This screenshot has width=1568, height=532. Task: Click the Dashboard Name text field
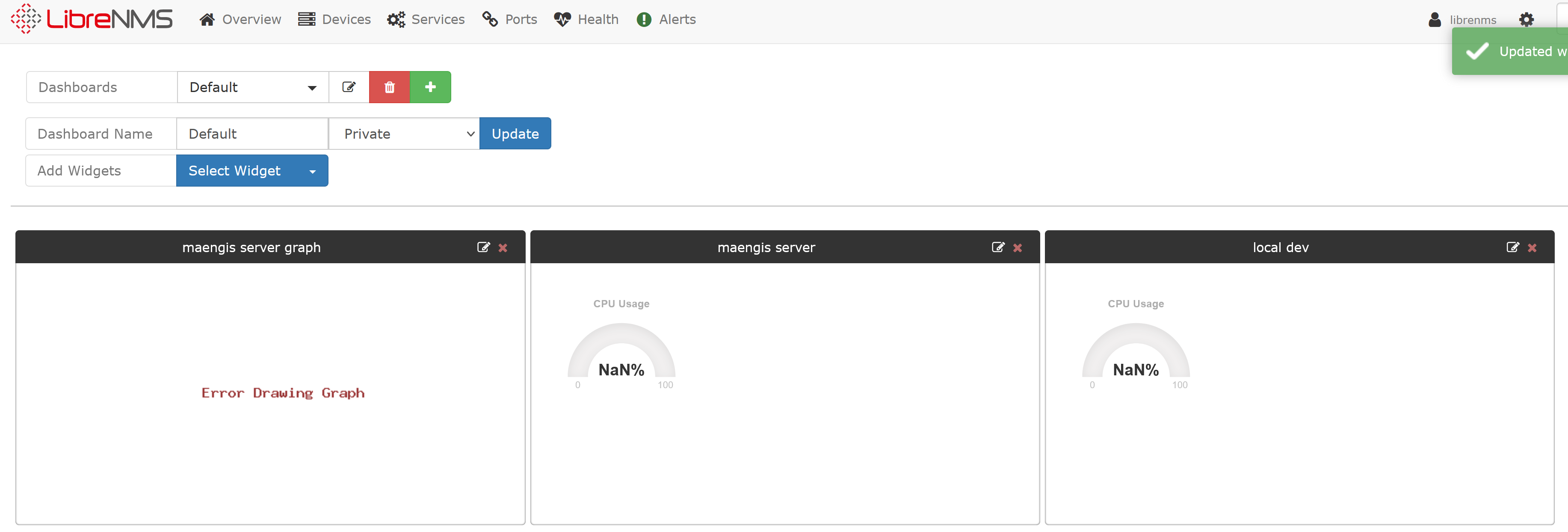point(252,134)
